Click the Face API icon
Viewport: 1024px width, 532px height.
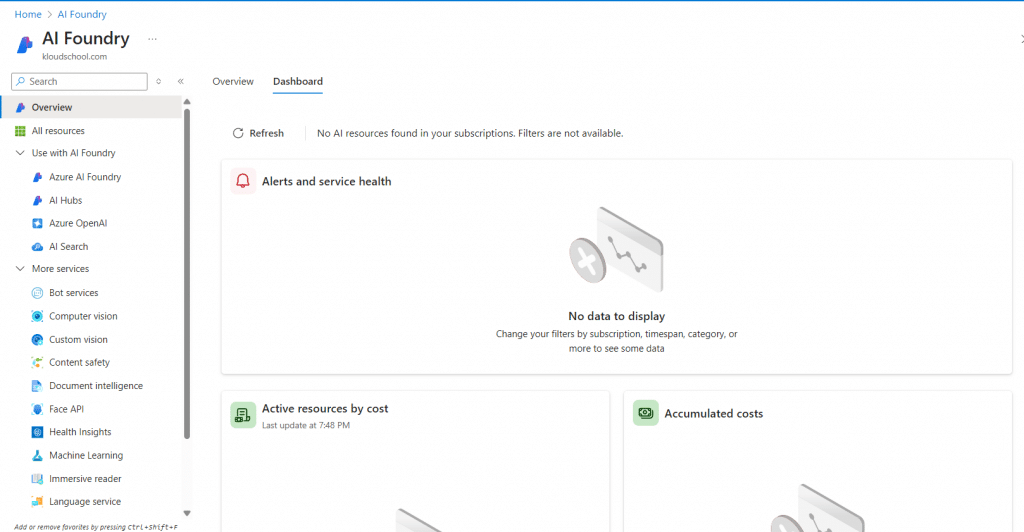[38, 409]
